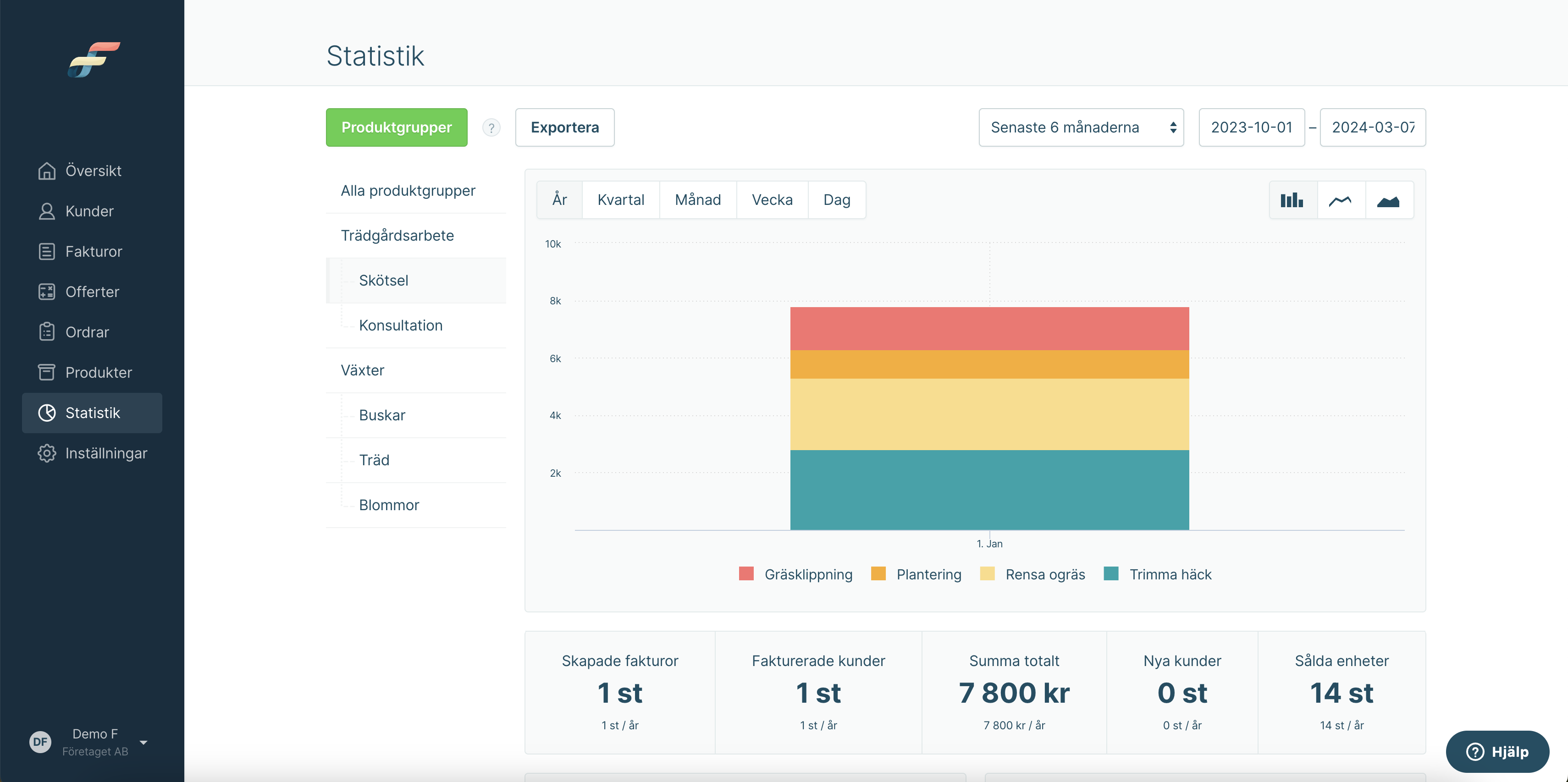Open Inställningar gear icon
Image resolution: width=1568 pixels, height=782 pixels.
click(47, 453)
